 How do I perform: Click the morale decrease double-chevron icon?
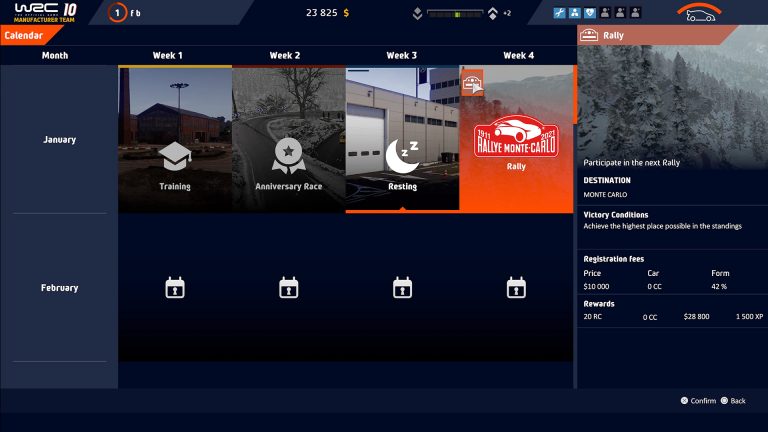[x=417, y=14]
